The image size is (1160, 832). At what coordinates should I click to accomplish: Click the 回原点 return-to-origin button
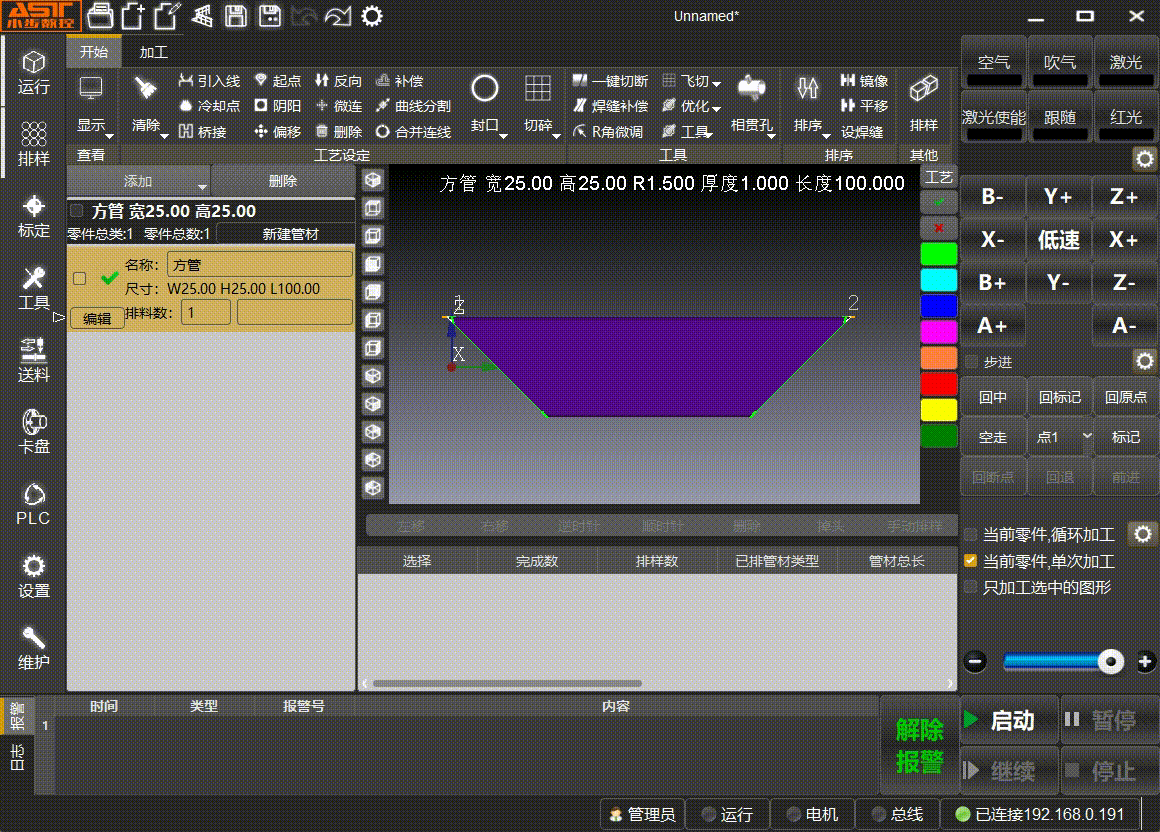pyautogui.click(x=1126, y=397)
